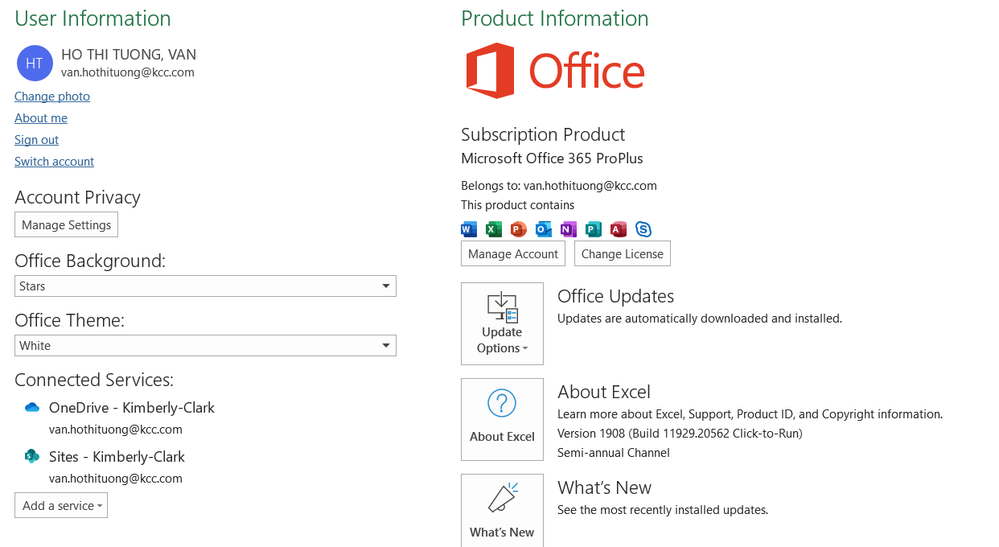This screenshot has width=999, height=547.
Task: Click the Manage Account button
Action: click(x=513, y=253)
